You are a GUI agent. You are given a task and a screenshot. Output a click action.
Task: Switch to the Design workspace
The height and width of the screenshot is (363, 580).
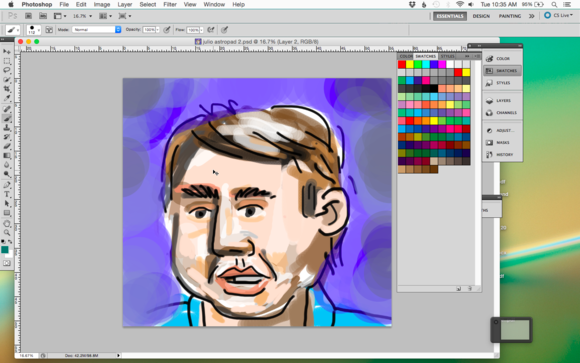[481, 16]
